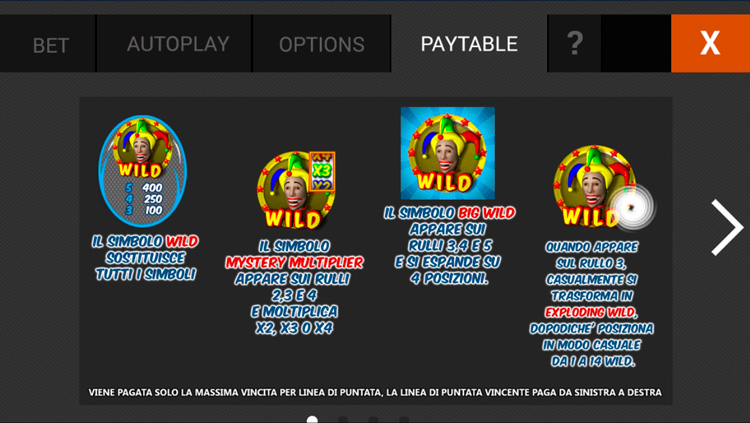Click the MYSTERY MULTIPLIER red text

[x=294, y=262]
